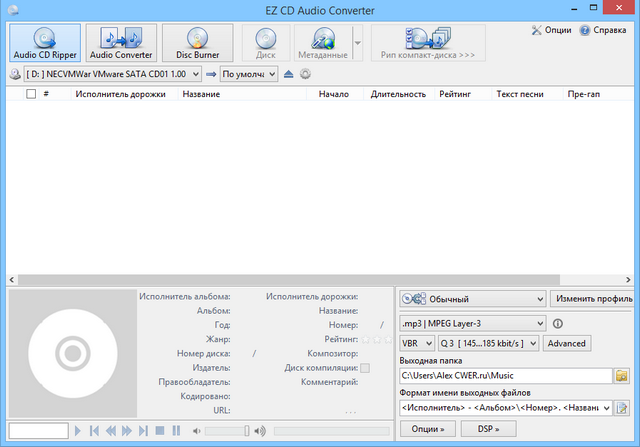Click the Текст песни column header
This screenshot has width=640, height=447.
[527, 94]
